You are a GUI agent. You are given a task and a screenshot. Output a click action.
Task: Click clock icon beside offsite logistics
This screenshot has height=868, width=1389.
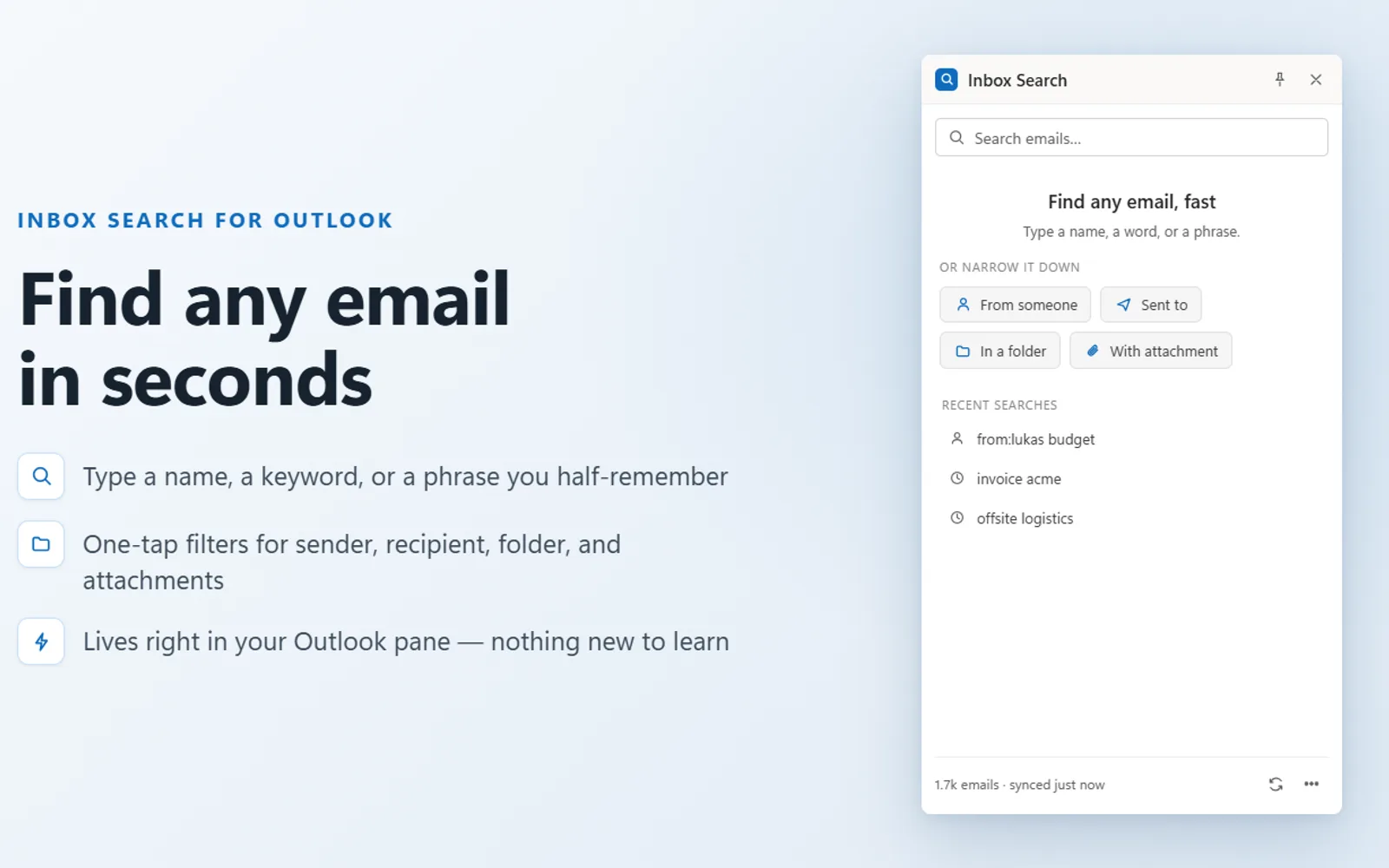(x=957, y=518)
